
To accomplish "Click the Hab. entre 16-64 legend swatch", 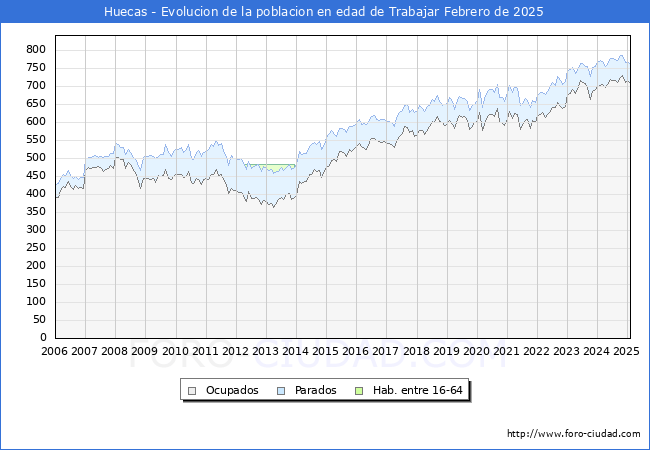I will click(359, 391).
